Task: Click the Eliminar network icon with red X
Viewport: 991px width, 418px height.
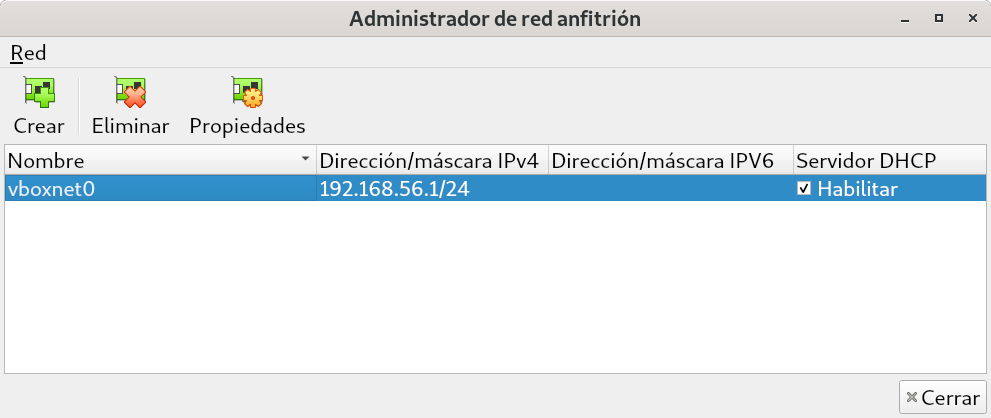Action: 130,92
